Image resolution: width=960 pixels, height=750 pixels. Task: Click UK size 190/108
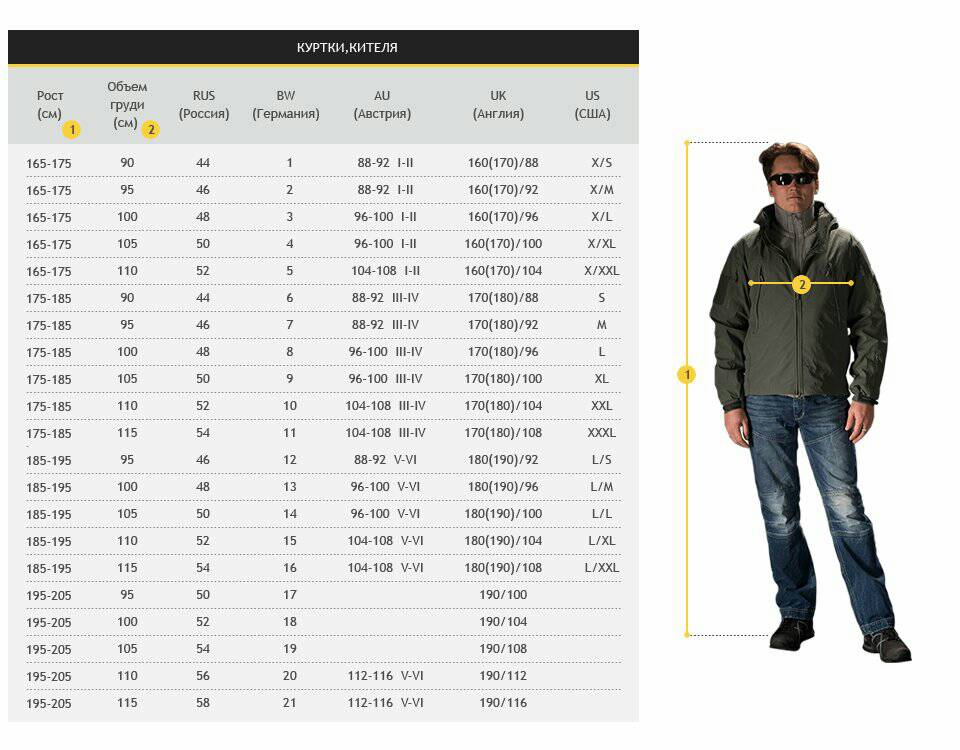503,648
